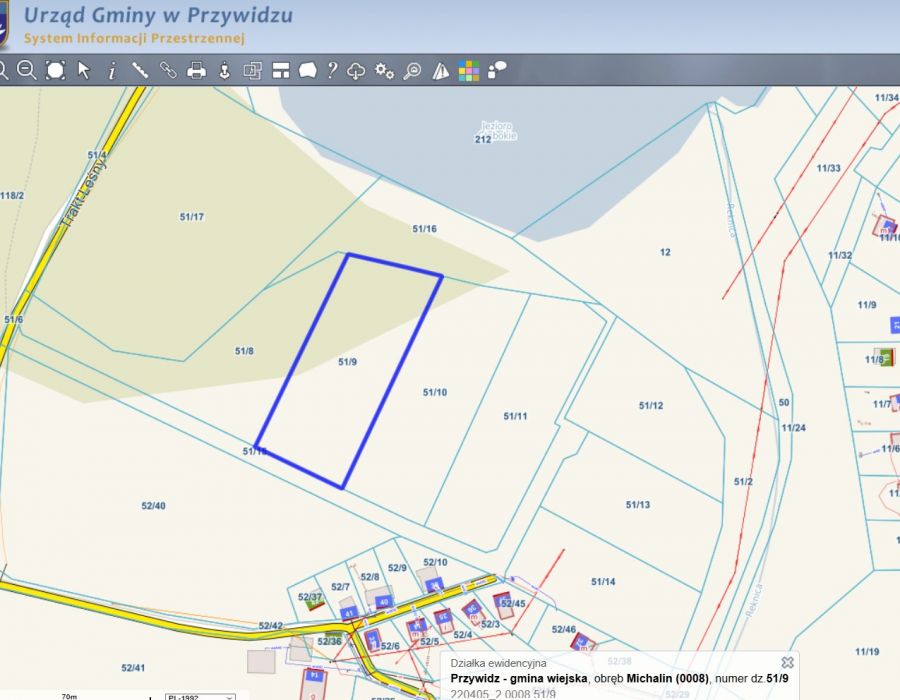Viewport: 900px width, 700px height.
Task: Open settings with the gears icon
Action: 384,71
